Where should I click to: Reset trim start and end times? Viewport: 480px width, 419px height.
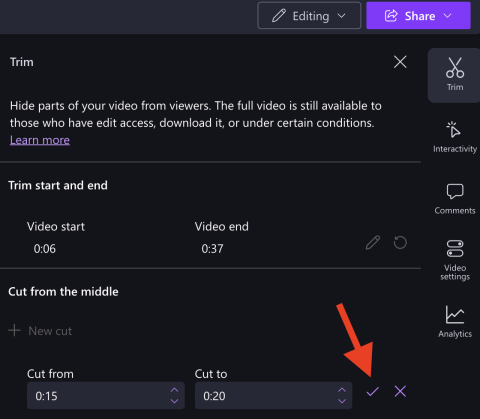[400, 243]
